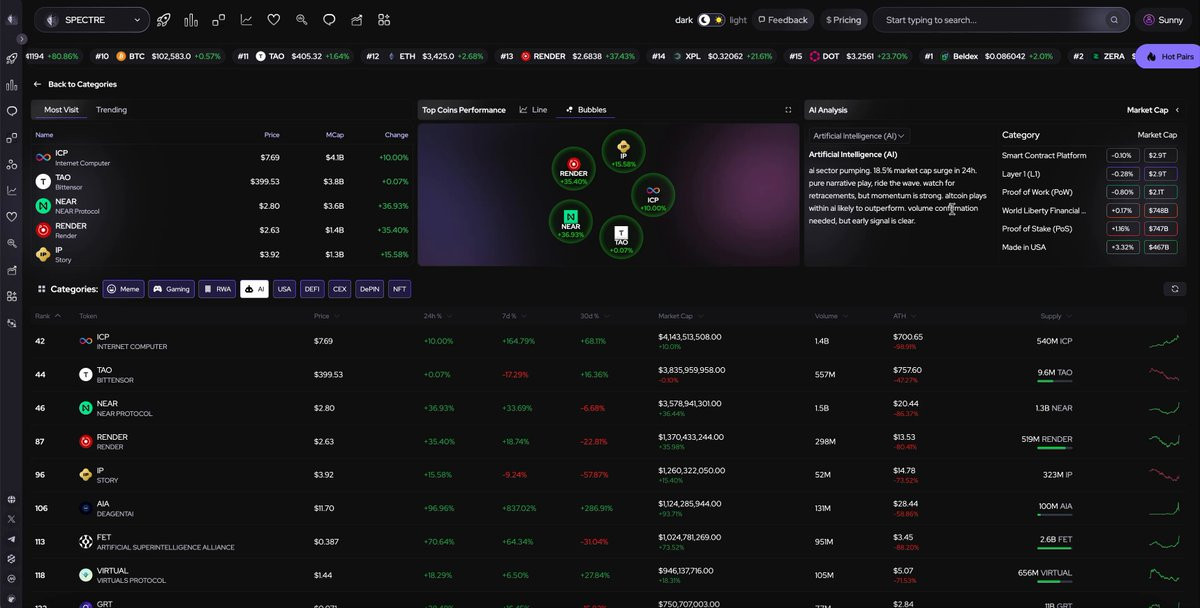The width and height of the screenshot is (1200, 608).
Task: Toggle the RWA category filter
Action: tap(217, 289)
